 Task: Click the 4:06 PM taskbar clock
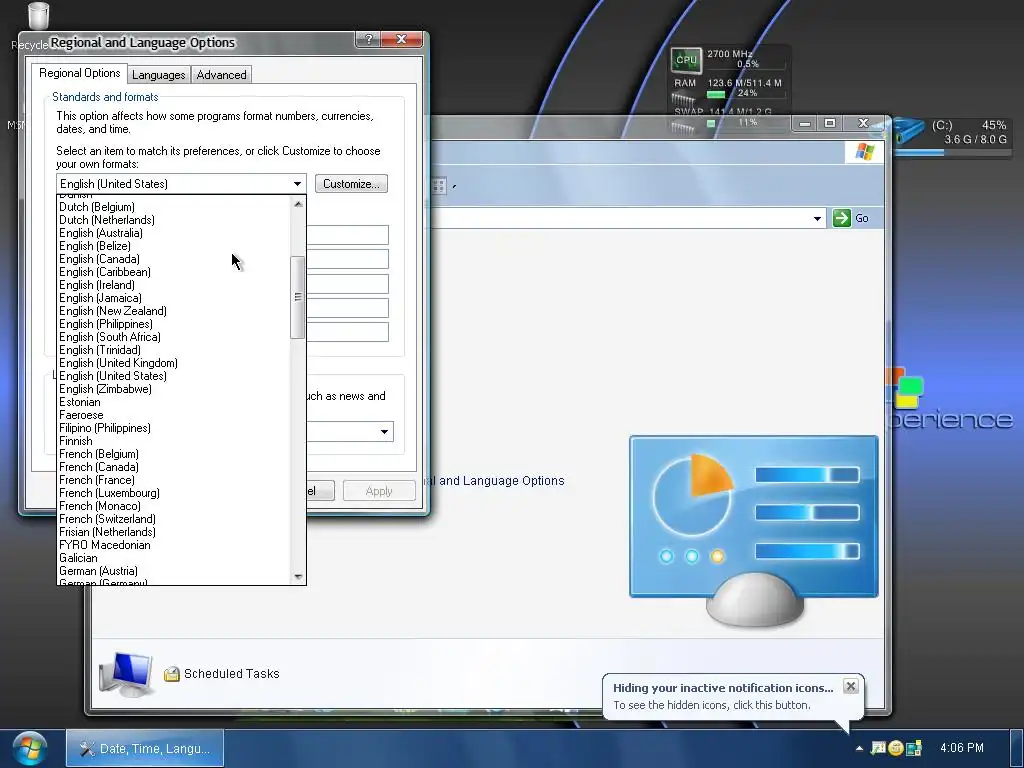[x=961, y=748]
